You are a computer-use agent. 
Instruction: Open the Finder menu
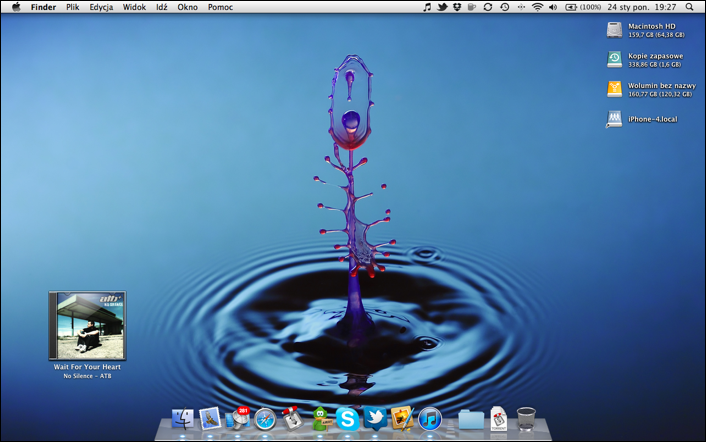[43, 7]
